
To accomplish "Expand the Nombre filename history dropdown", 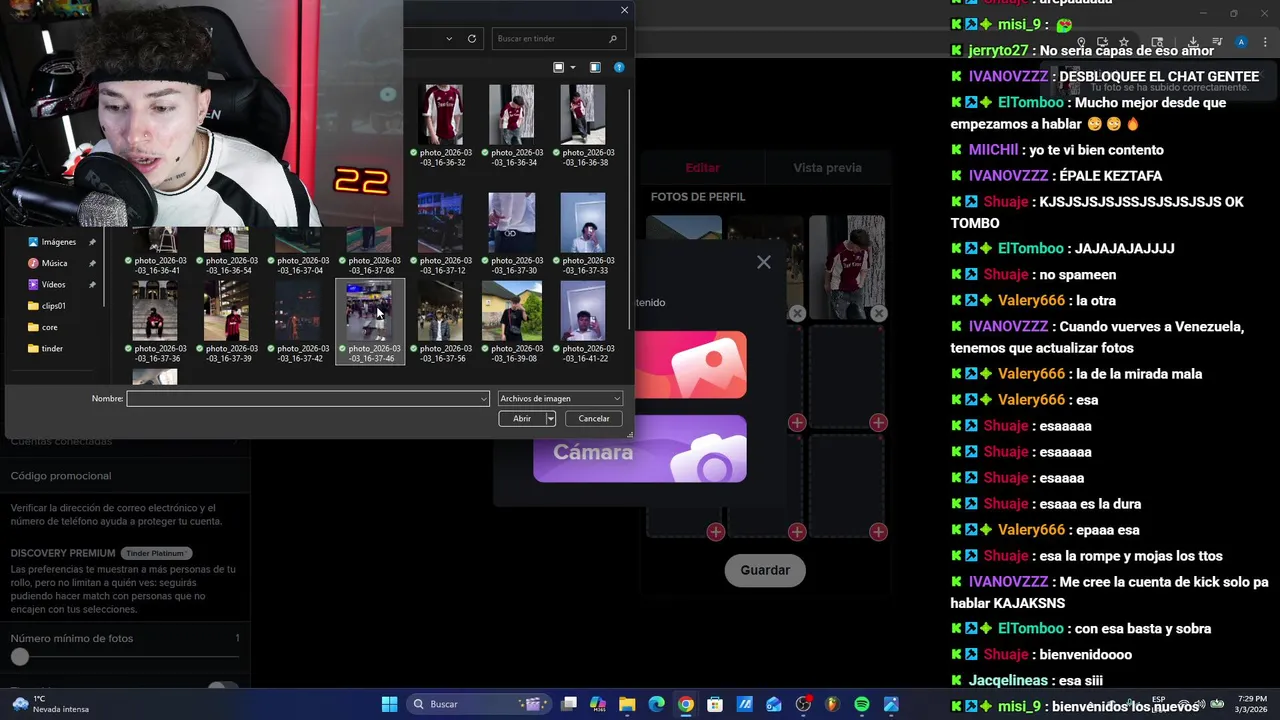I will (x=484, y=399).
